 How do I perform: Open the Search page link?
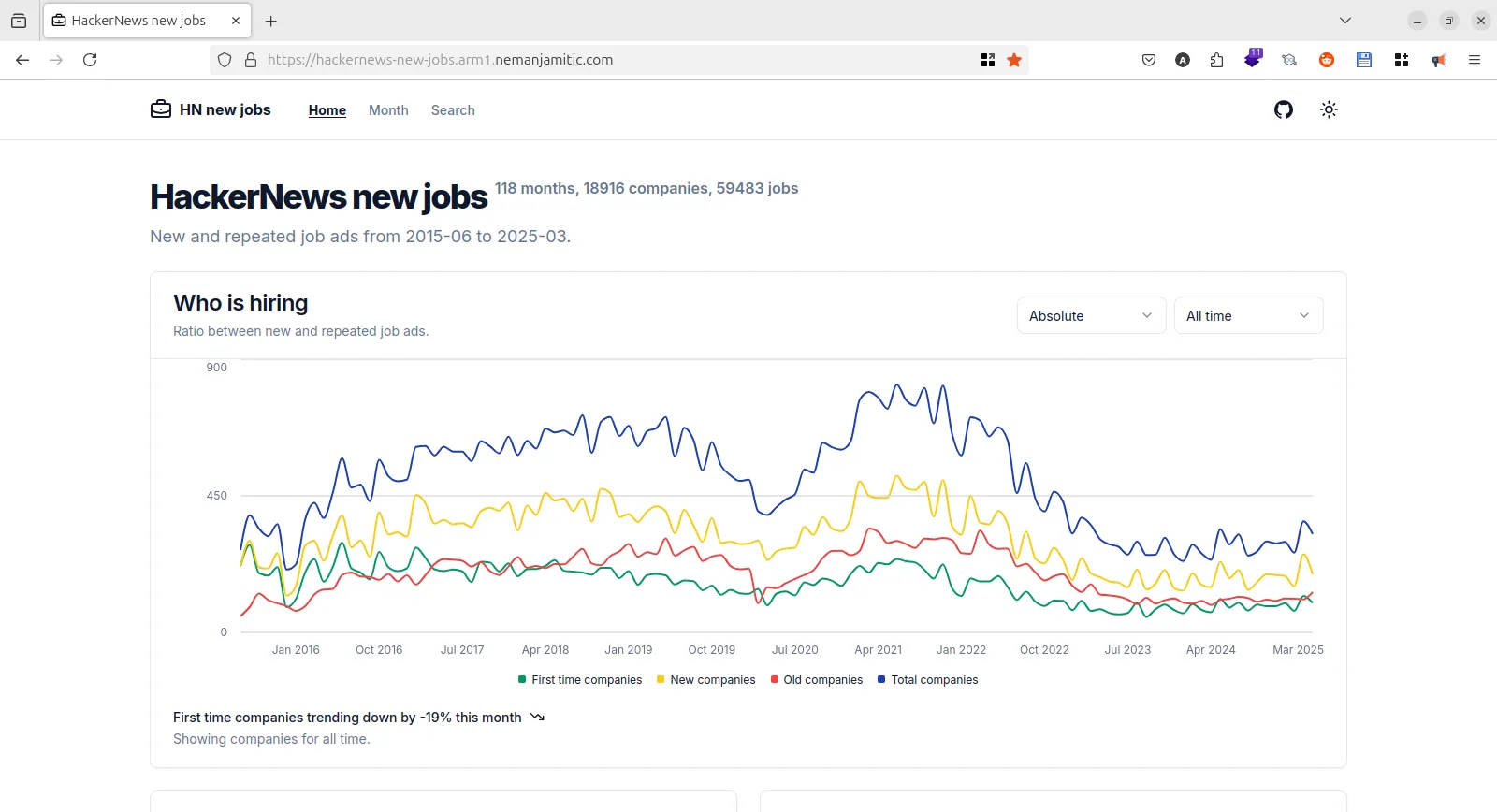[453, 110]
